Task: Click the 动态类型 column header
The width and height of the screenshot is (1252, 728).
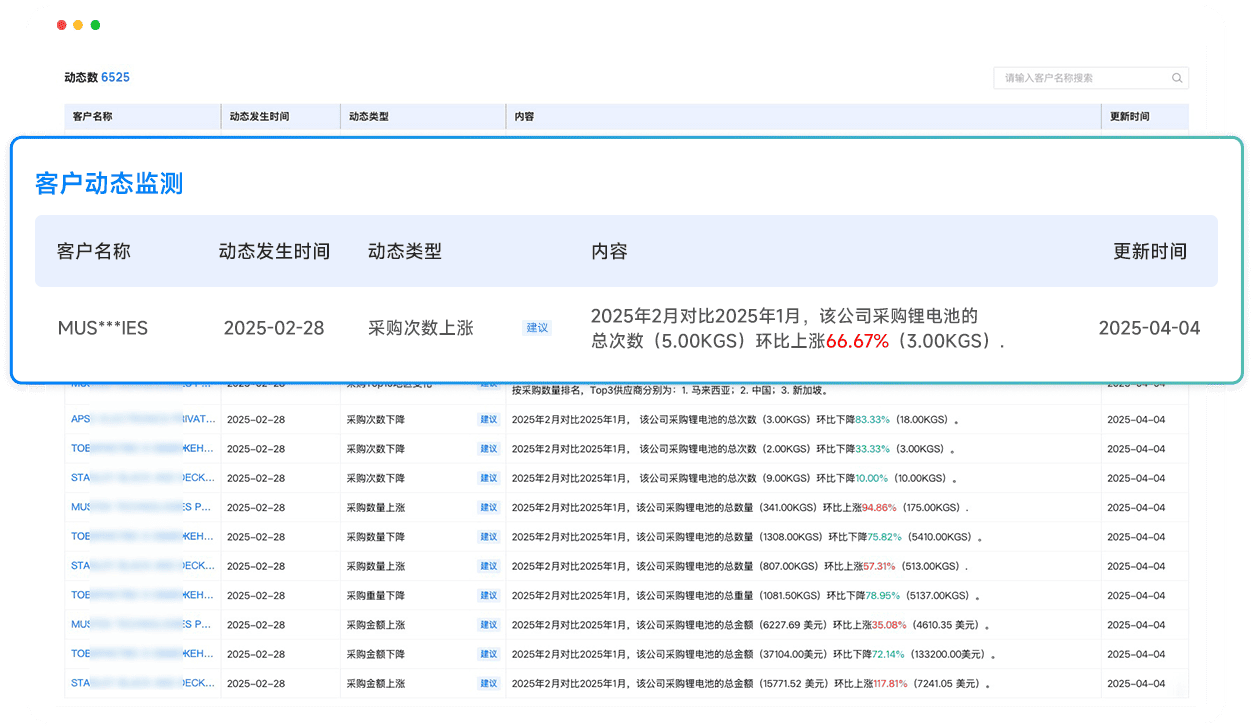Action: (369, 117)
